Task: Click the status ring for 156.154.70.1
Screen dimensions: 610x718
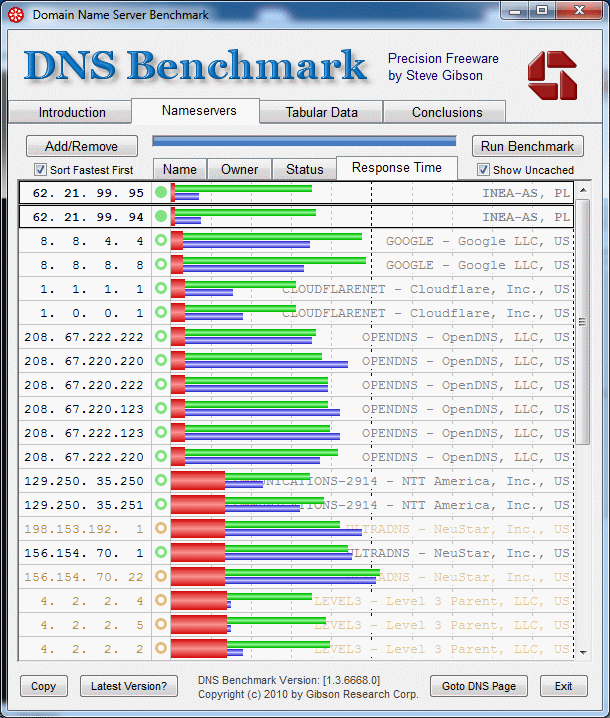Action: [161, 552]
